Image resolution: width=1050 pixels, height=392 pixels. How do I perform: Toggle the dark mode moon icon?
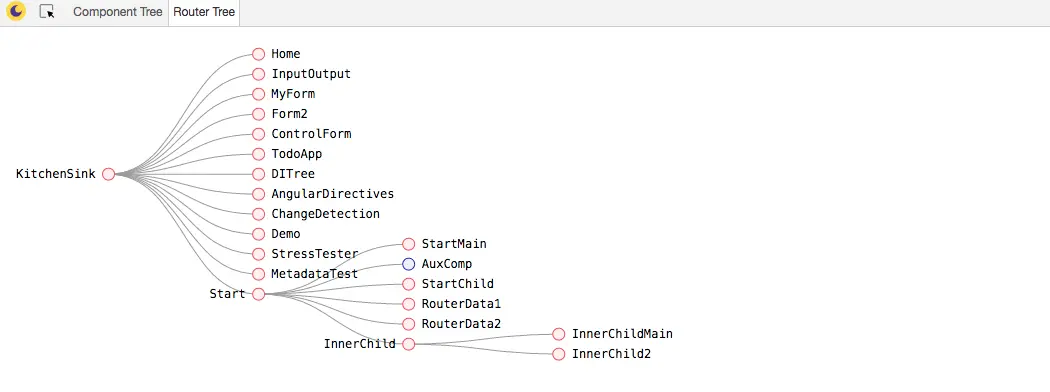16,11
